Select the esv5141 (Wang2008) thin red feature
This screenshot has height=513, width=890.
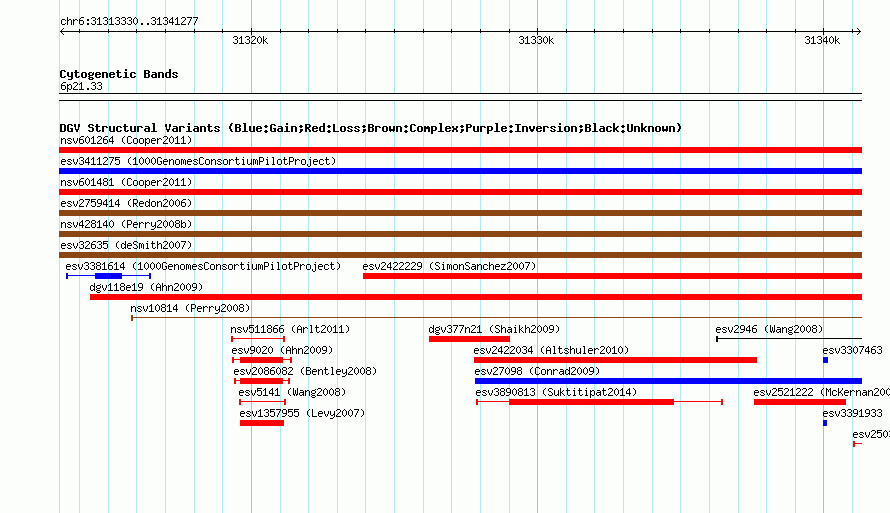pyautogui.click(x=262, y=402)
